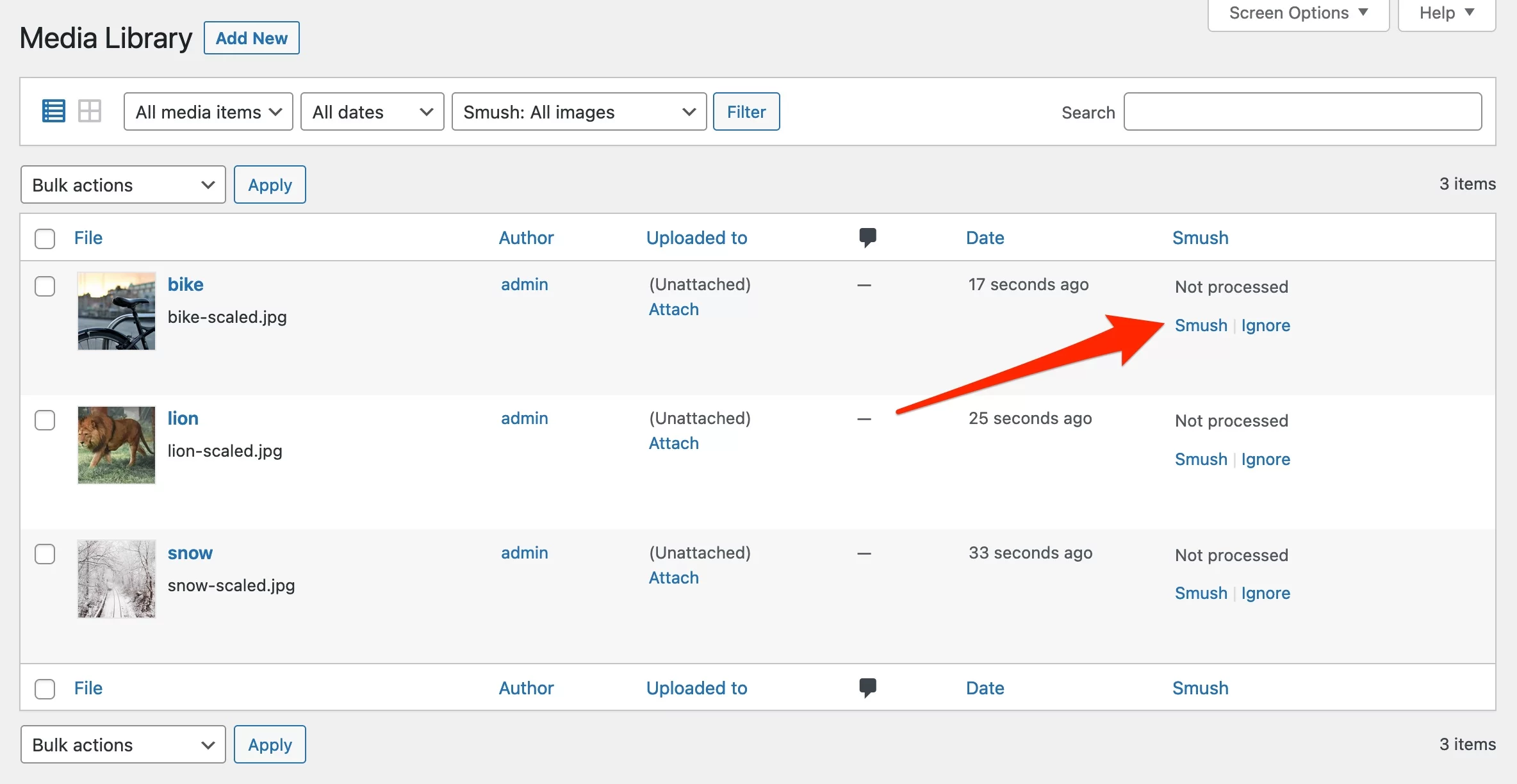Click the bottom comments bubble icon
Screen dimensions: 1517x784
tap(868, 688)
